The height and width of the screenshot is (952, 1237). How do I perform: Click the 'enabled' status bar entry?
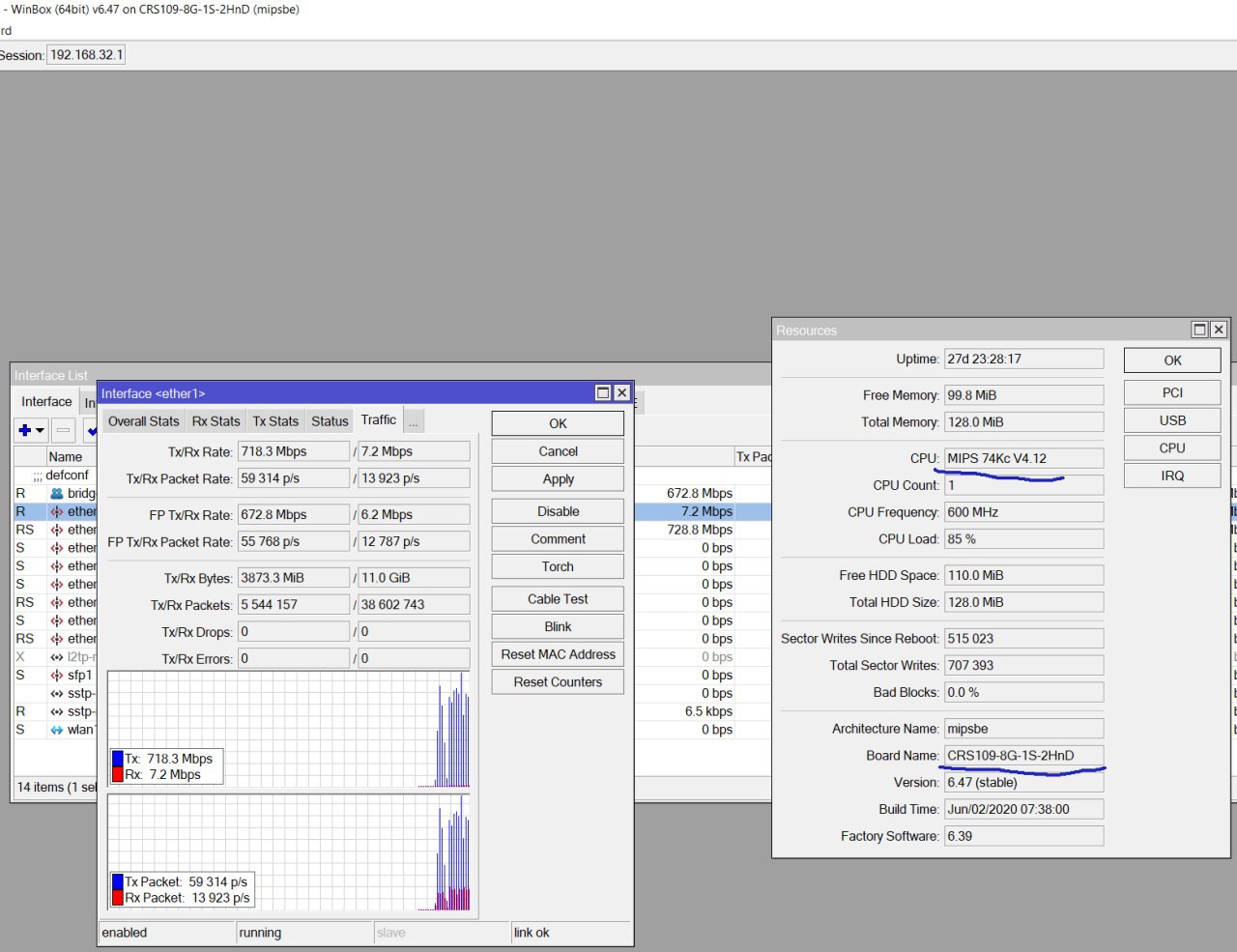[x=167, y=933]
